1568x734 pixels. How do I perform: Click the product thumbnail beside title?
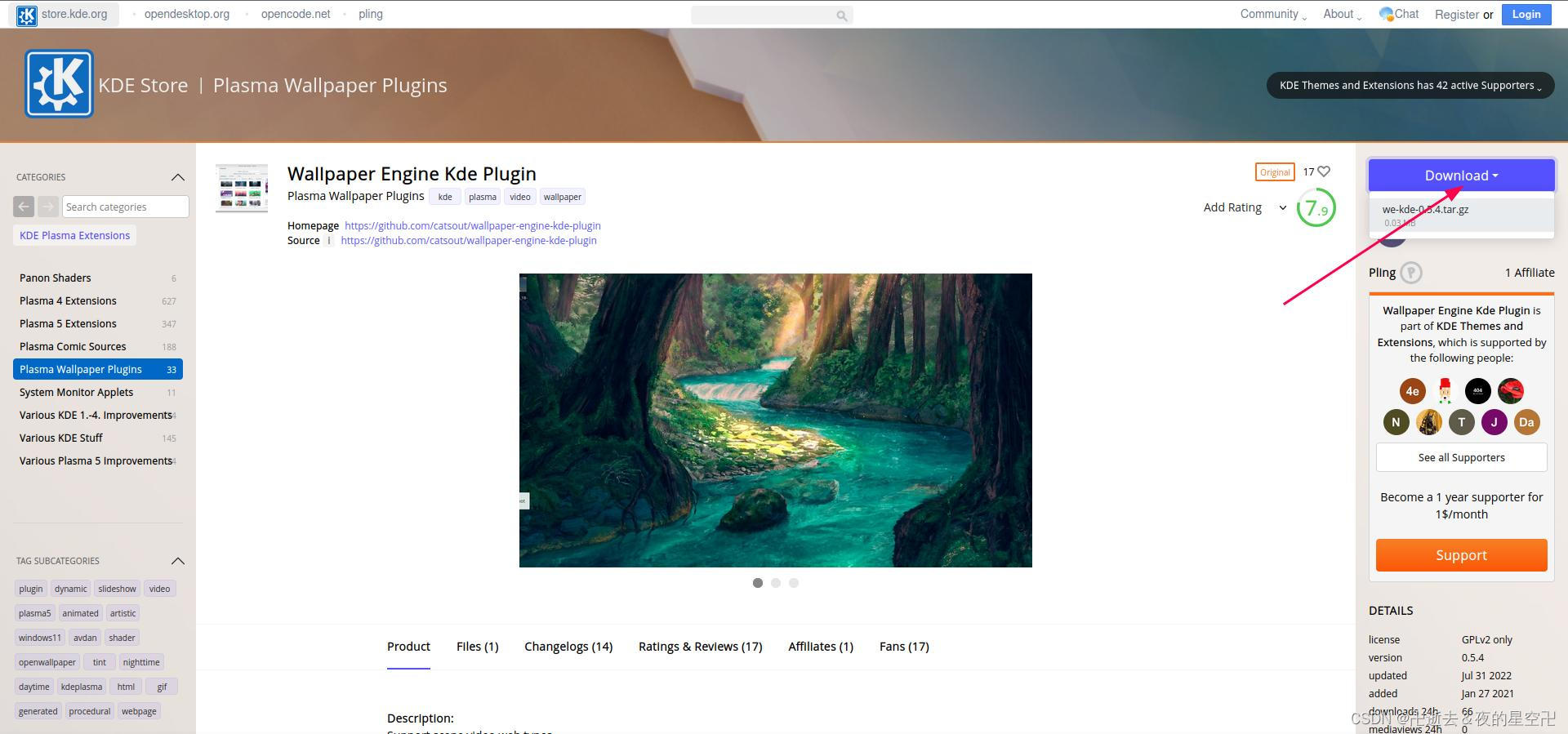tap(242, 188)
